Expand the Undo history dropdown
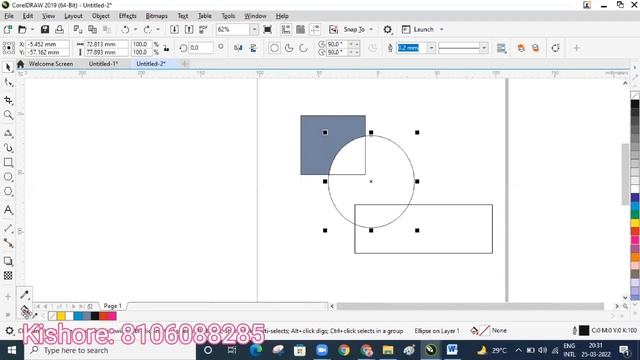Image resolution: width=640 pixels, height=360 pixels. pyautogui.click(x=136, y=29)
